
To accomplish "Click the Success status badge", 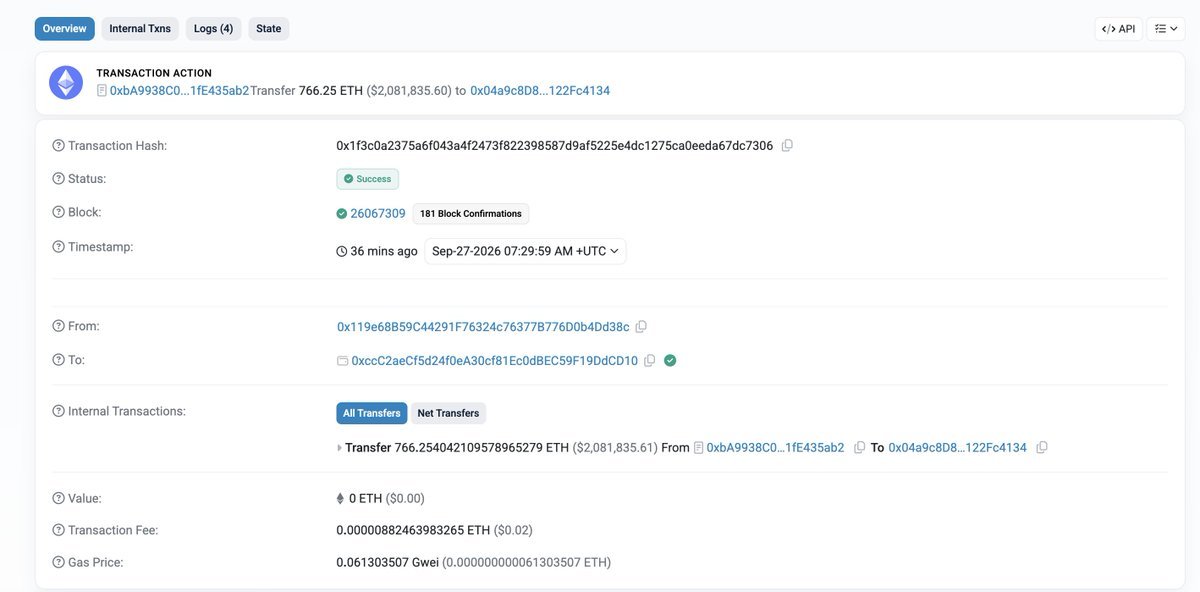I will (x=367, y=179).
